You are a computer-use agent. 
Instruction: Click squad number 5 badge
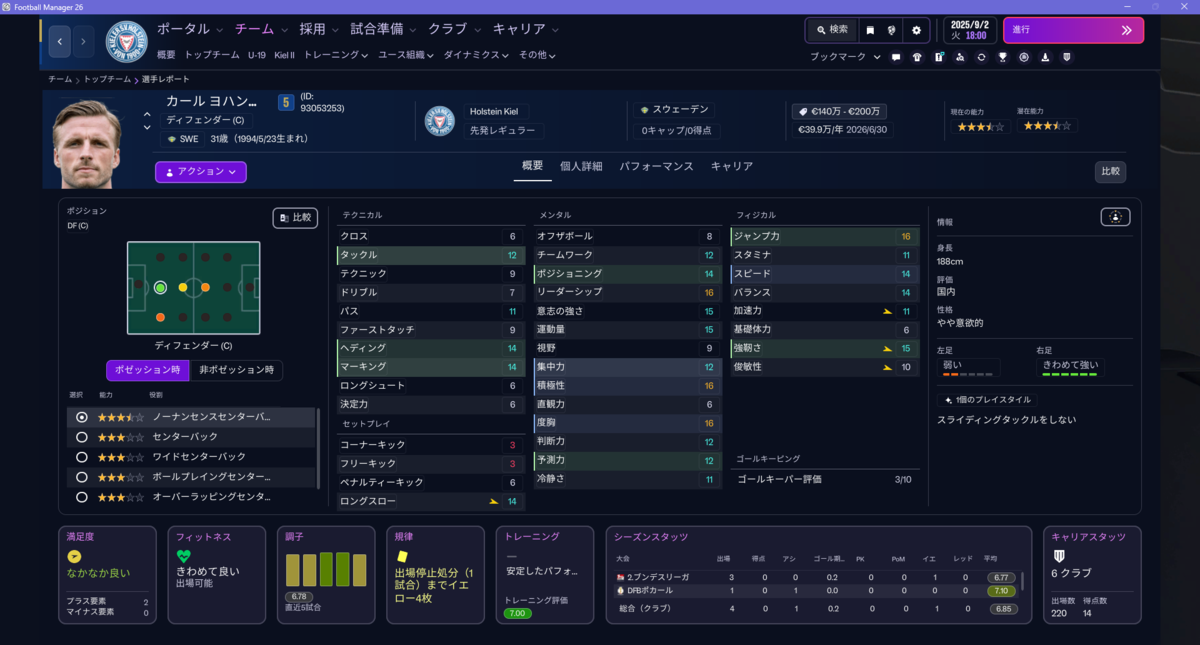pyautogui.click(x=286, y=102)
